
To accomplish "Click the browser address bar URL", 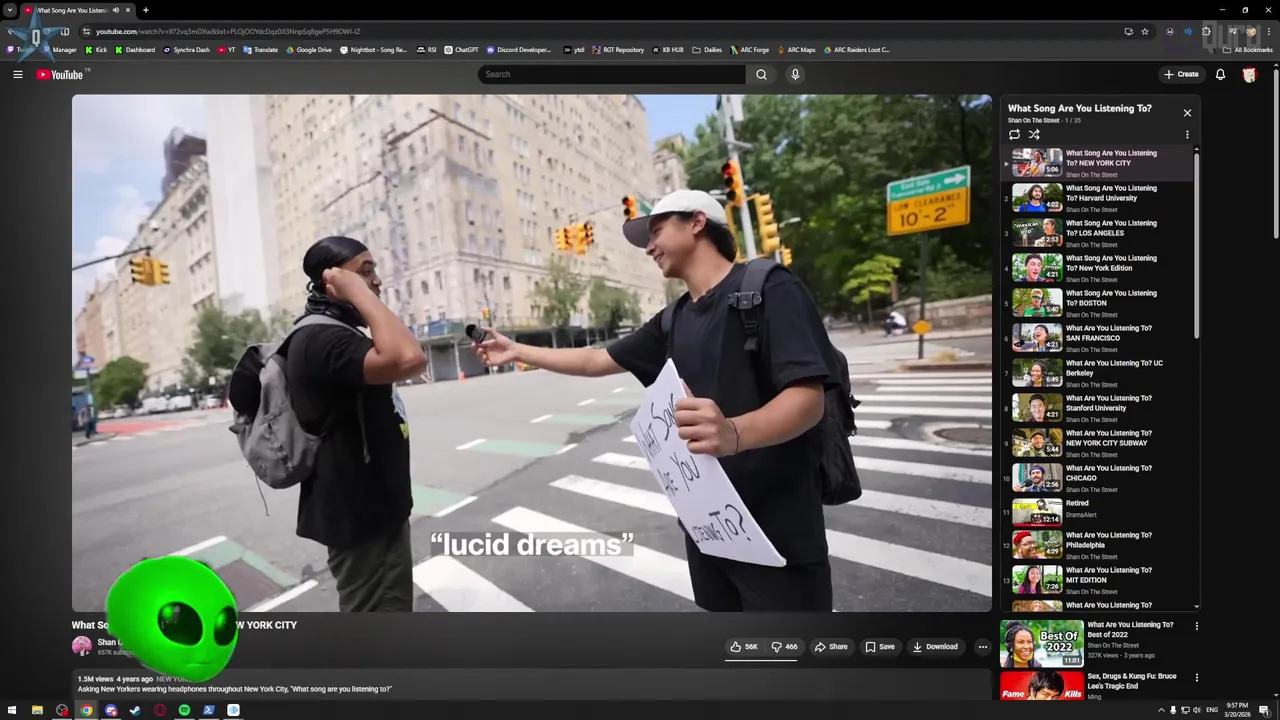I will [x=228, y=31].
